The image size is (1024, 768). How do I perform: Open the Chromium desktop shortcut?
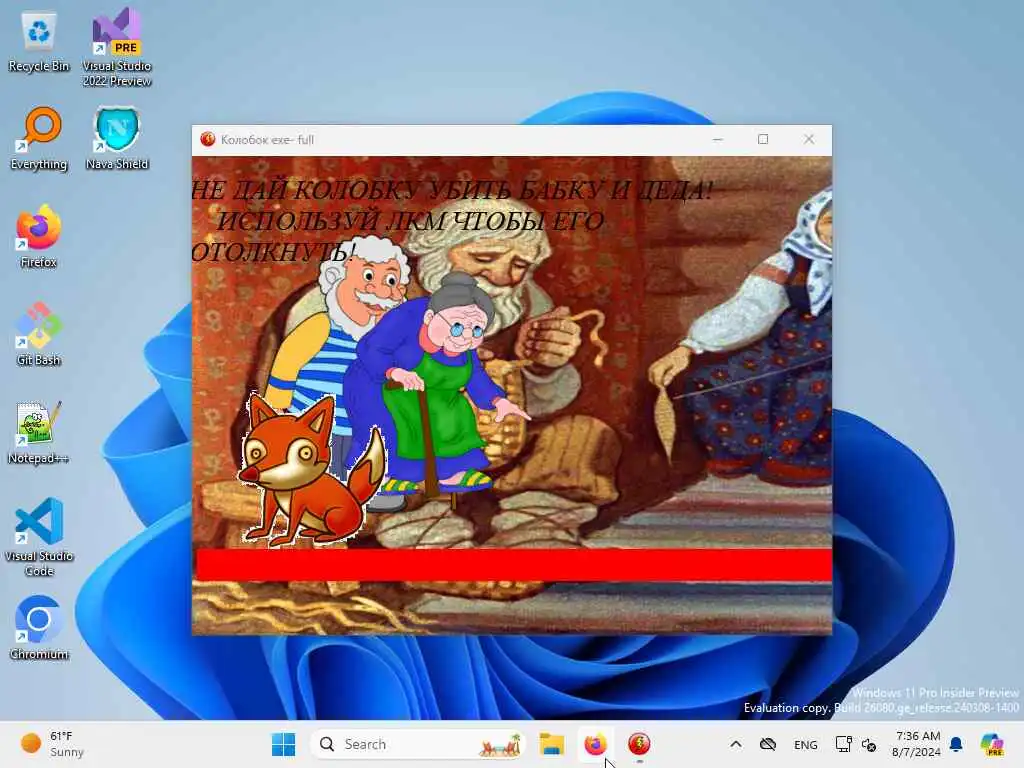(39, 628)
